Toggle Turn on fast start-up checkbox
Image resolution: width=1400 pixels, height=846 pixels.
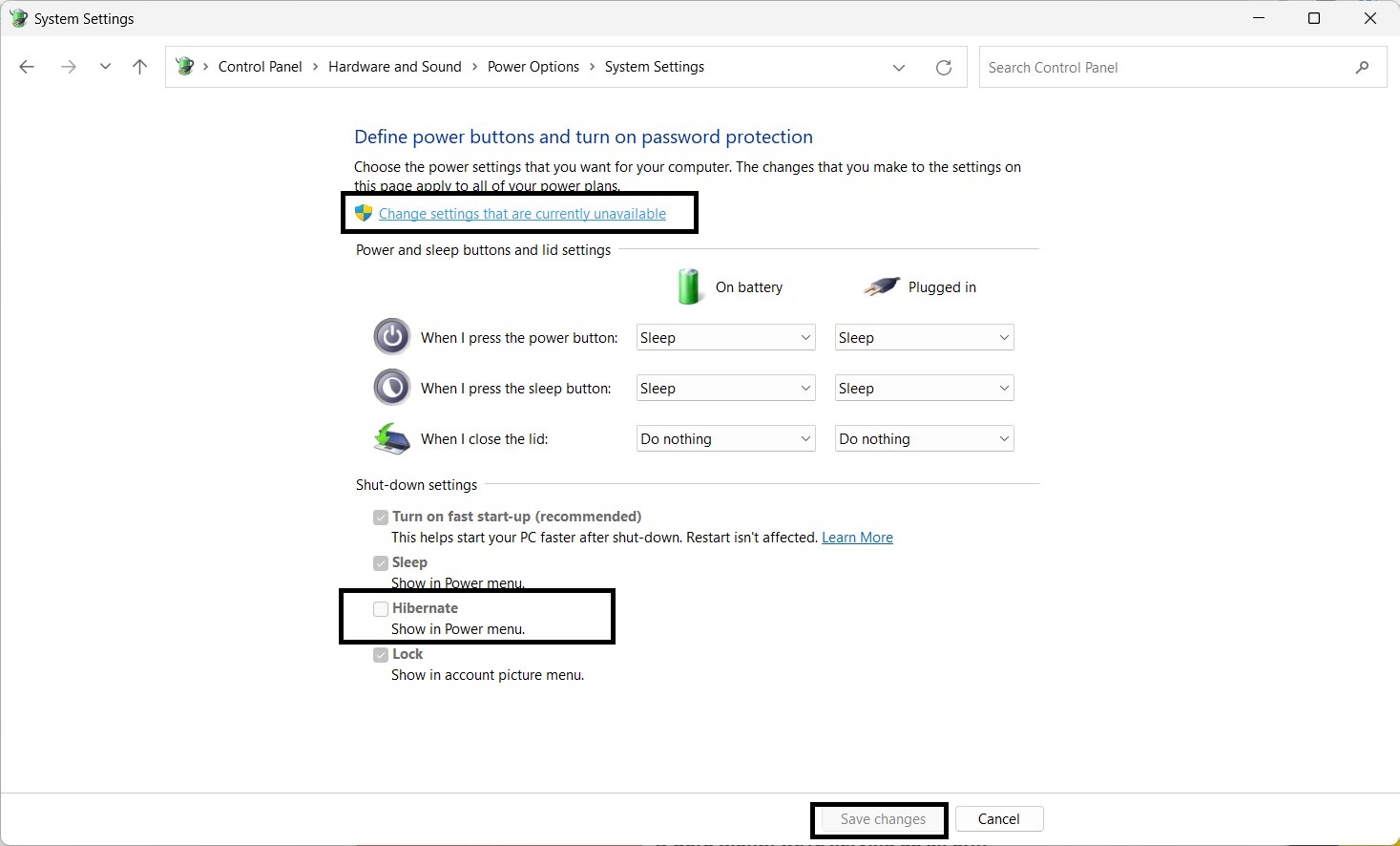(x=381, y=518)
